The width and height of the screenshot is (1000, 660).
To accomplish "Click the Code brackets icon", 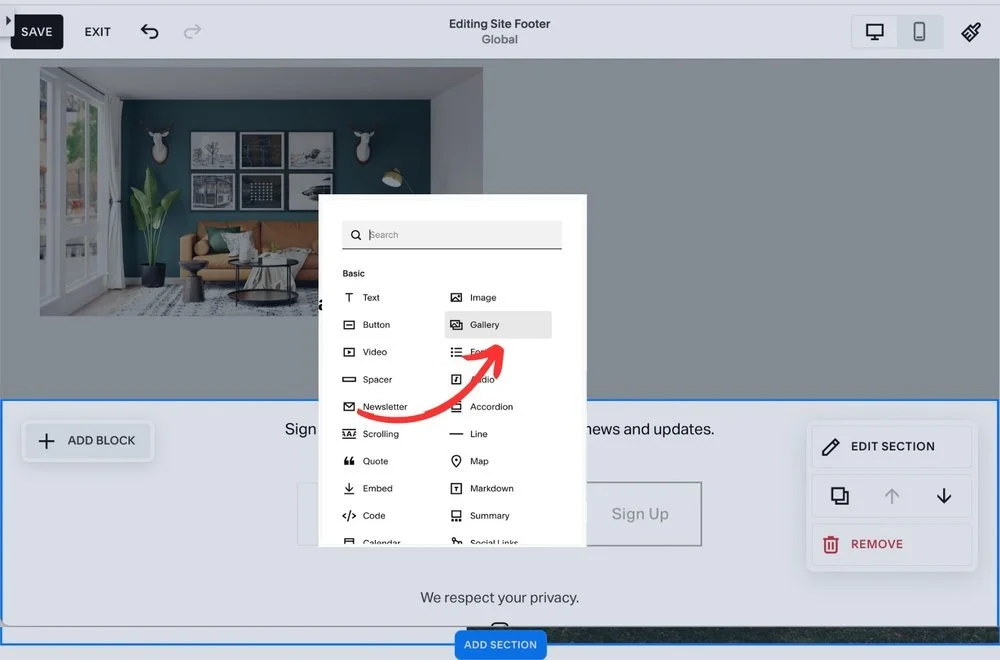I will point(349,516).
